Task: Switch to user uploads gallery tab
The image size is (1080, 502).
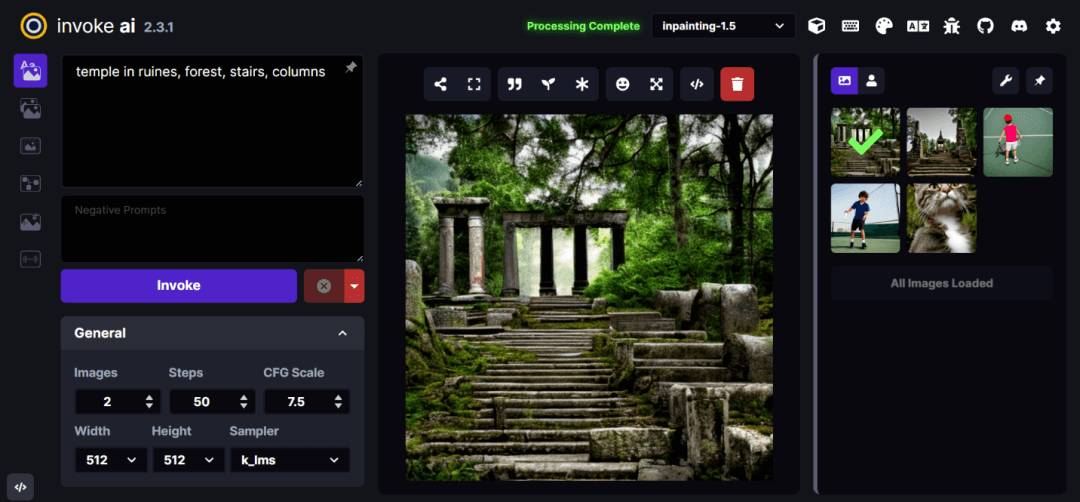Action: tap(872, 81)
